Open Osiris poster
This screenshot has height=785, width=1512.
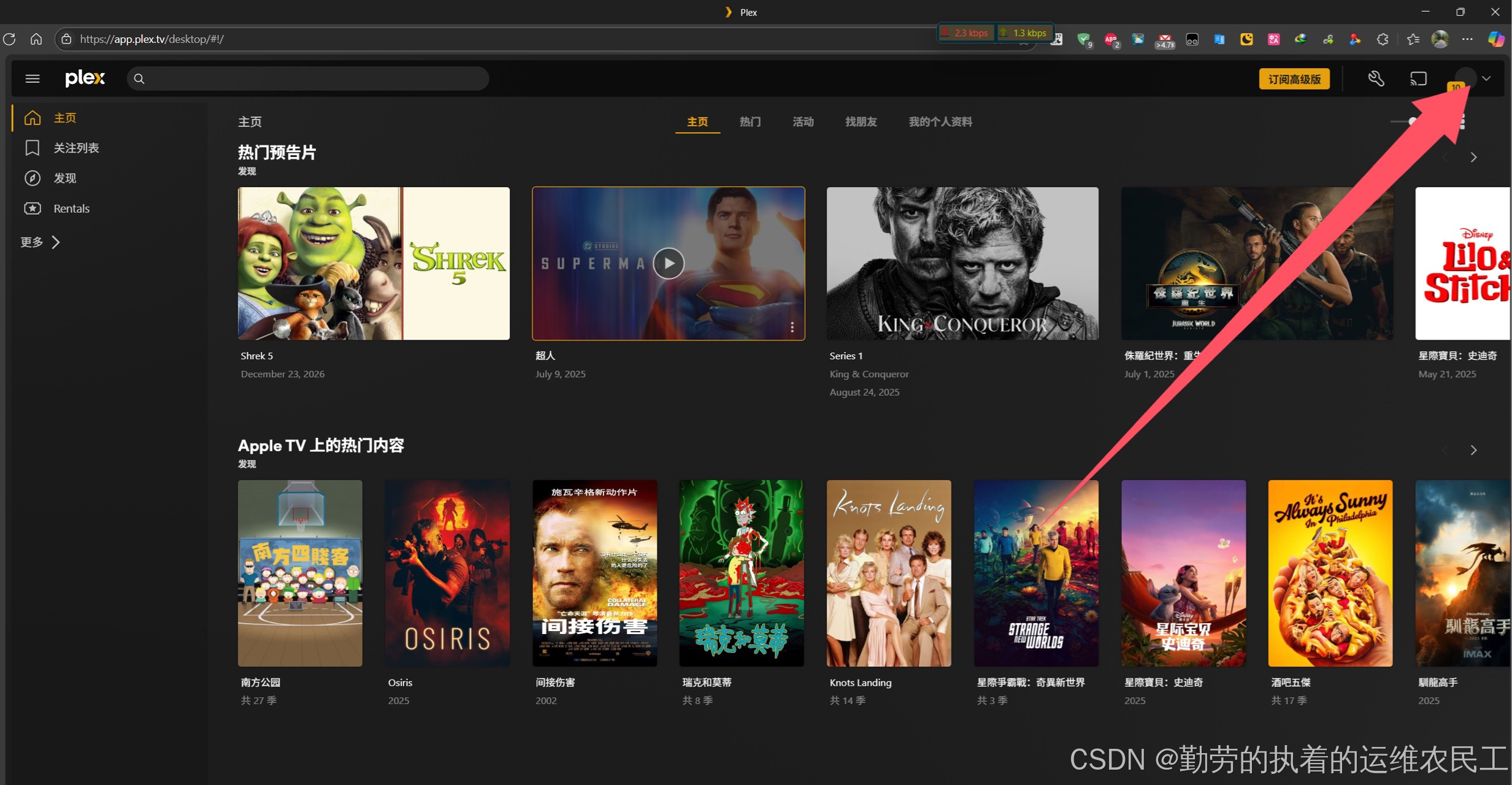tap(447, 573)
